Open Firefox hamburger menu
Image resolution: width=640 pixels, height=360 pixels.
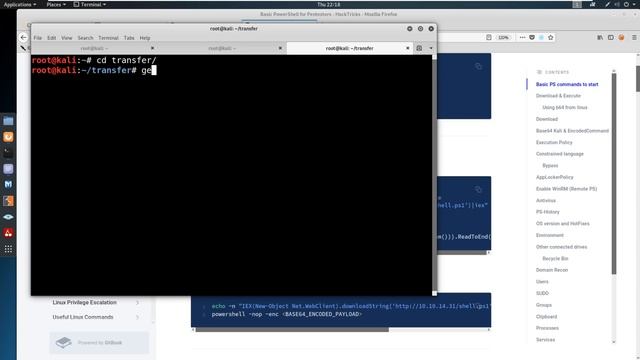pos(634,38)
